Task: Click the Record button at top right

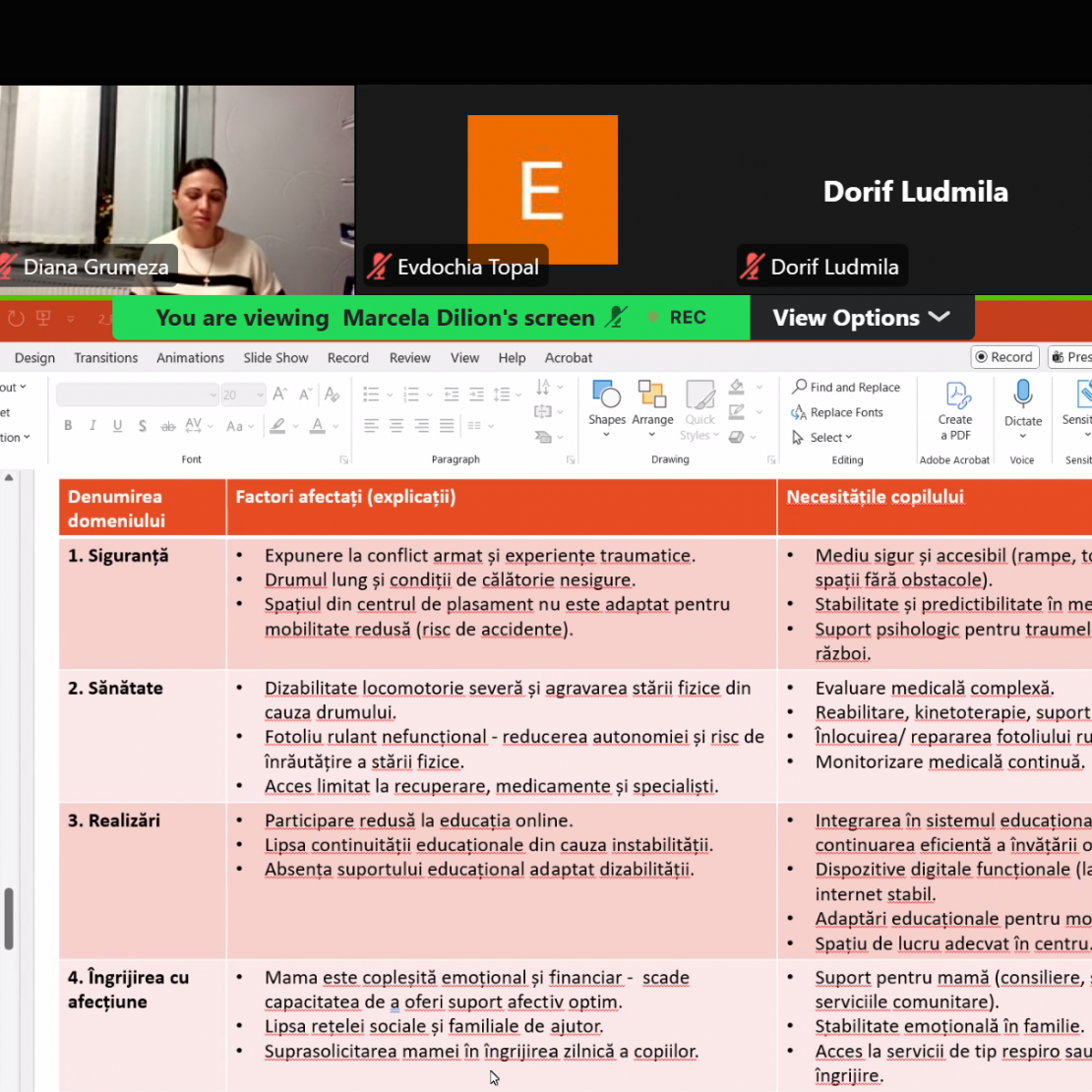Action: (x=1004, y=357)
